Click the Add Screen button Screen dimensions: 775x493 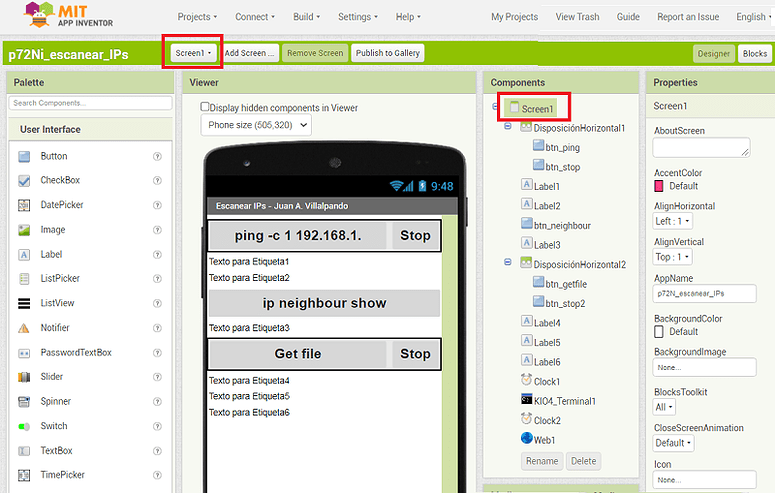coord(250,53)
